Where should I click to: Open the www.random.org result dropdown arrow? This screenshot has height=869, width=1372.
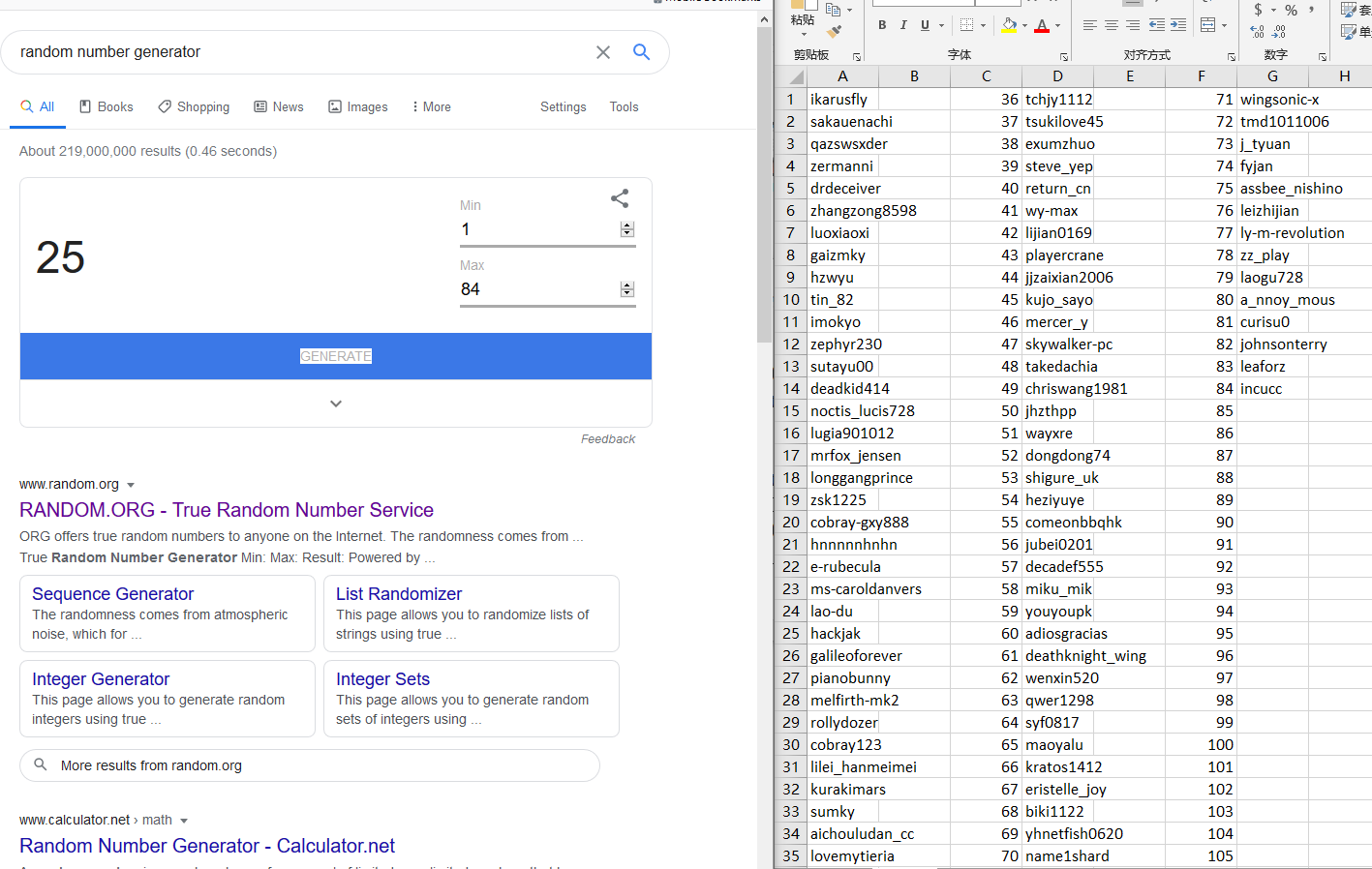[131, 485]
